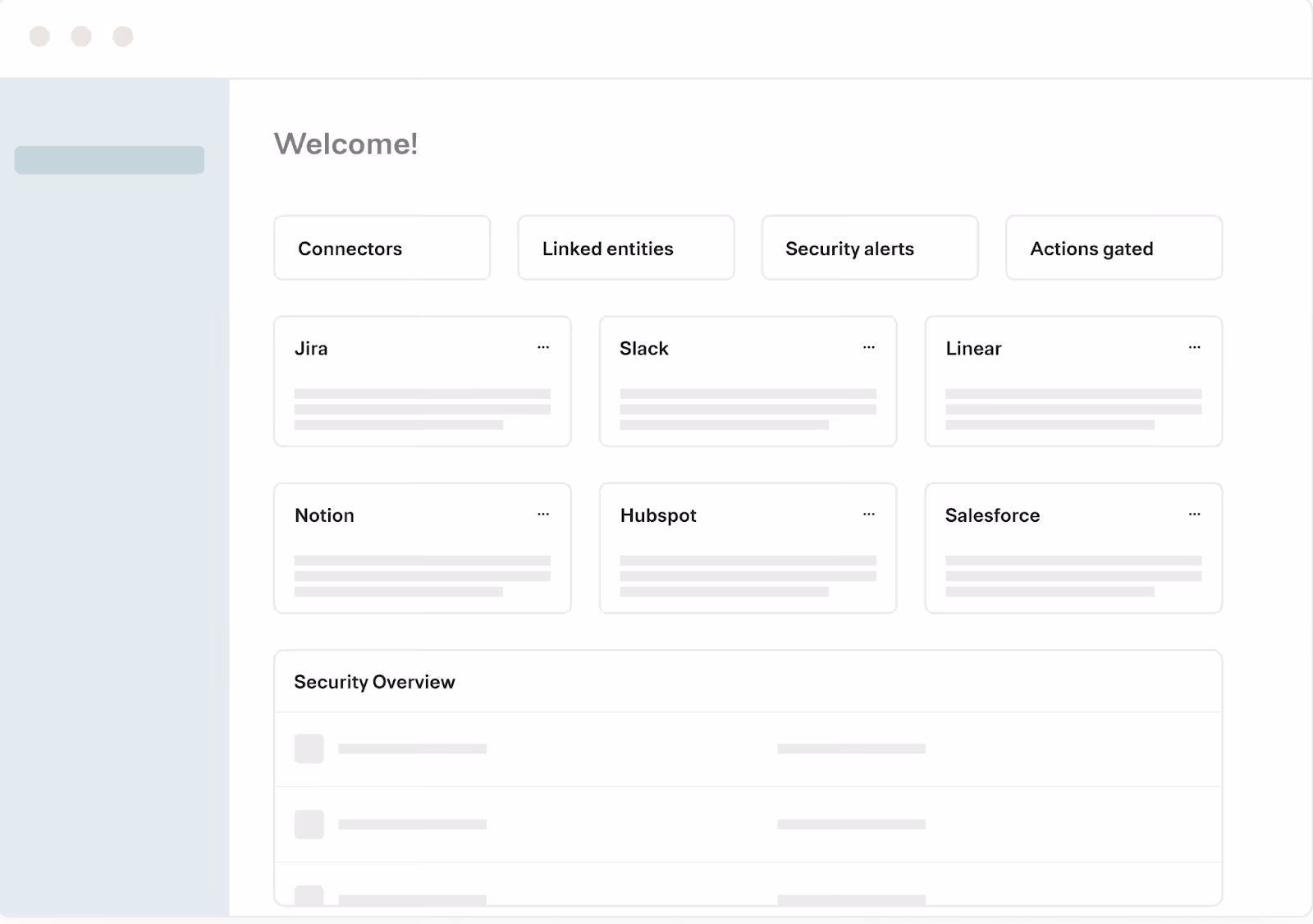The width and height of the screenshot is (1313, 924).
Task: Open the Slack card three-dot menu
Action: click(x=869, y=347)
